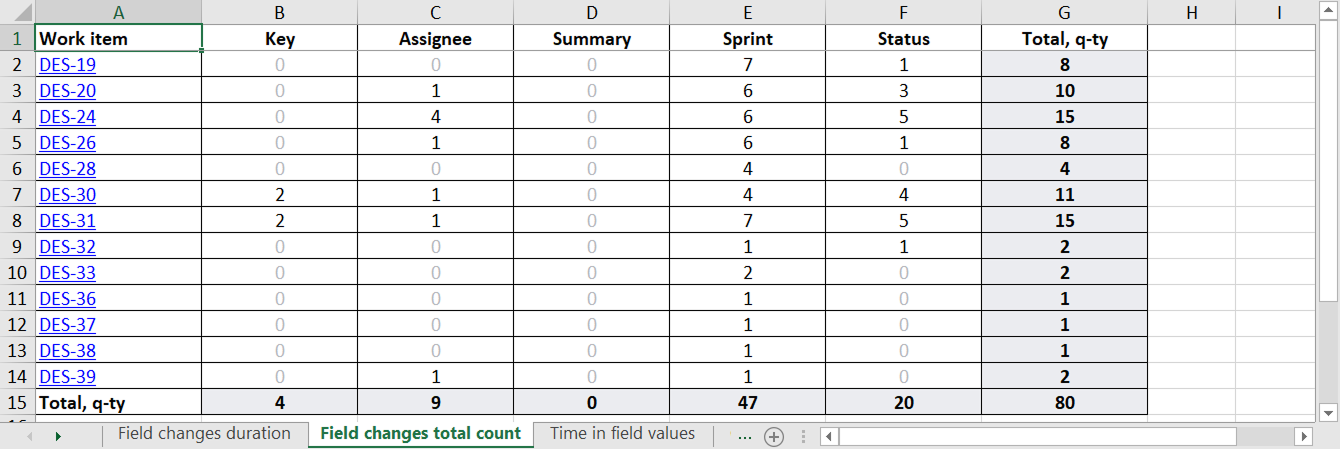The width and height of the screenshot is (1340, 449).
Task: Switch to Field changes duration tab
Action: (204, 434)
